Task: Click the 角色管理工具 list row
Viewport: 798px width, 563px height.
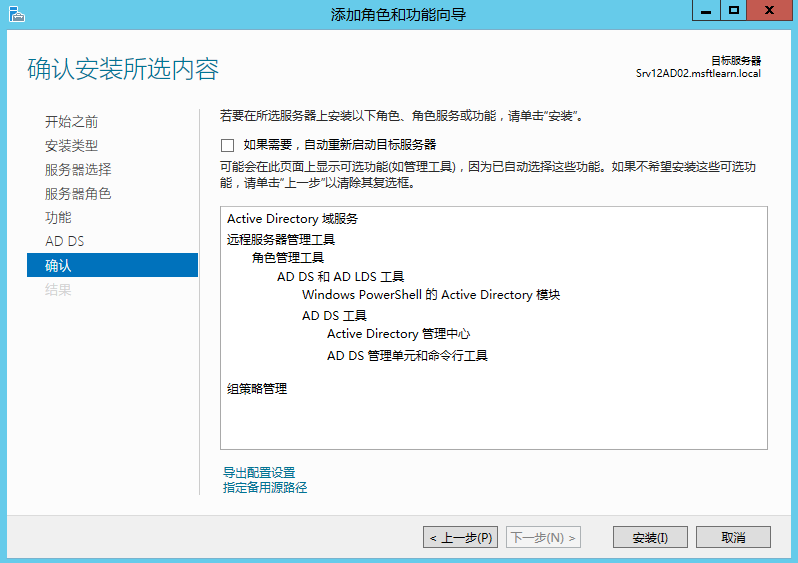Action: tap(288, 258)
